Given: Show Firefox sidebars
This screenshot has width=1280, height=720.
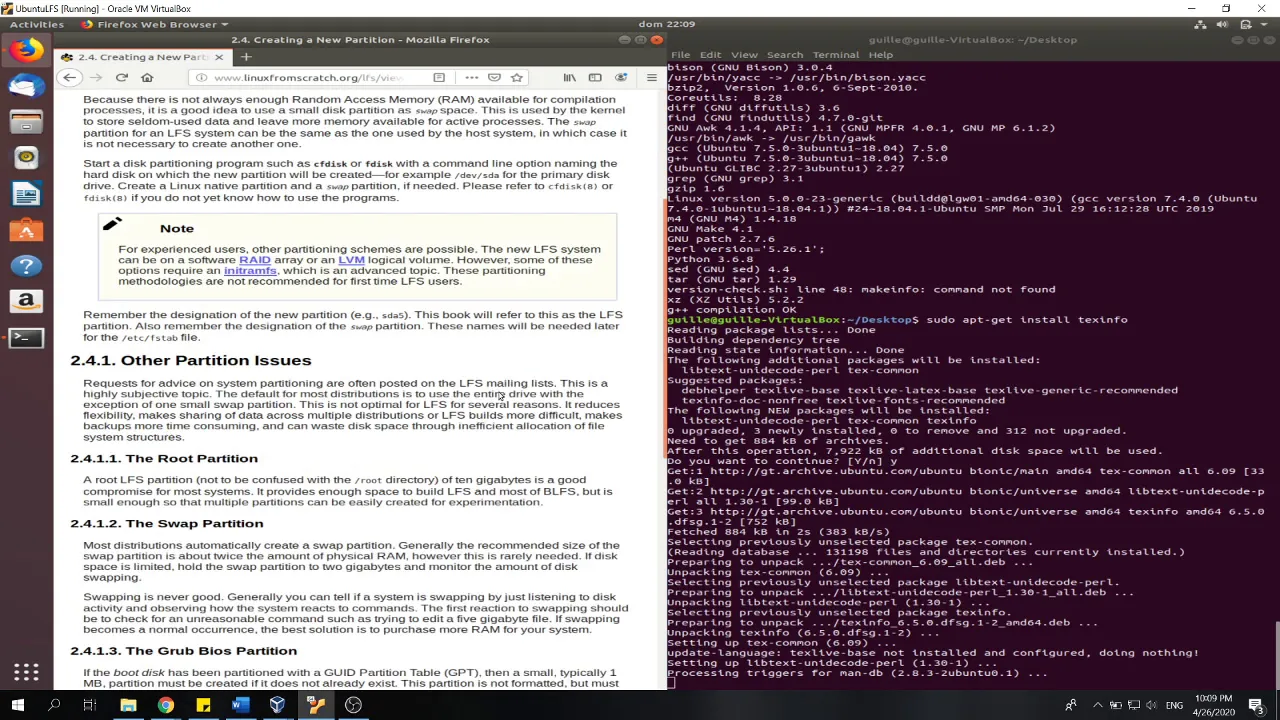Looking at the screenshot, I should pos(595,78).
